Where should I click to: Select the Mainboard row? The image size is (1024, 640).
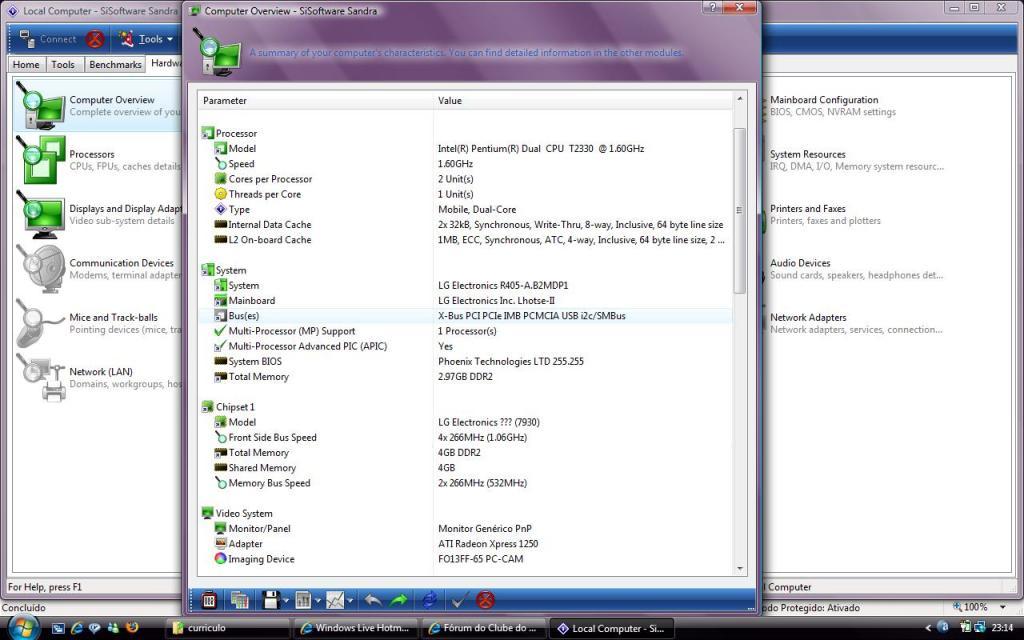point(466,300)
